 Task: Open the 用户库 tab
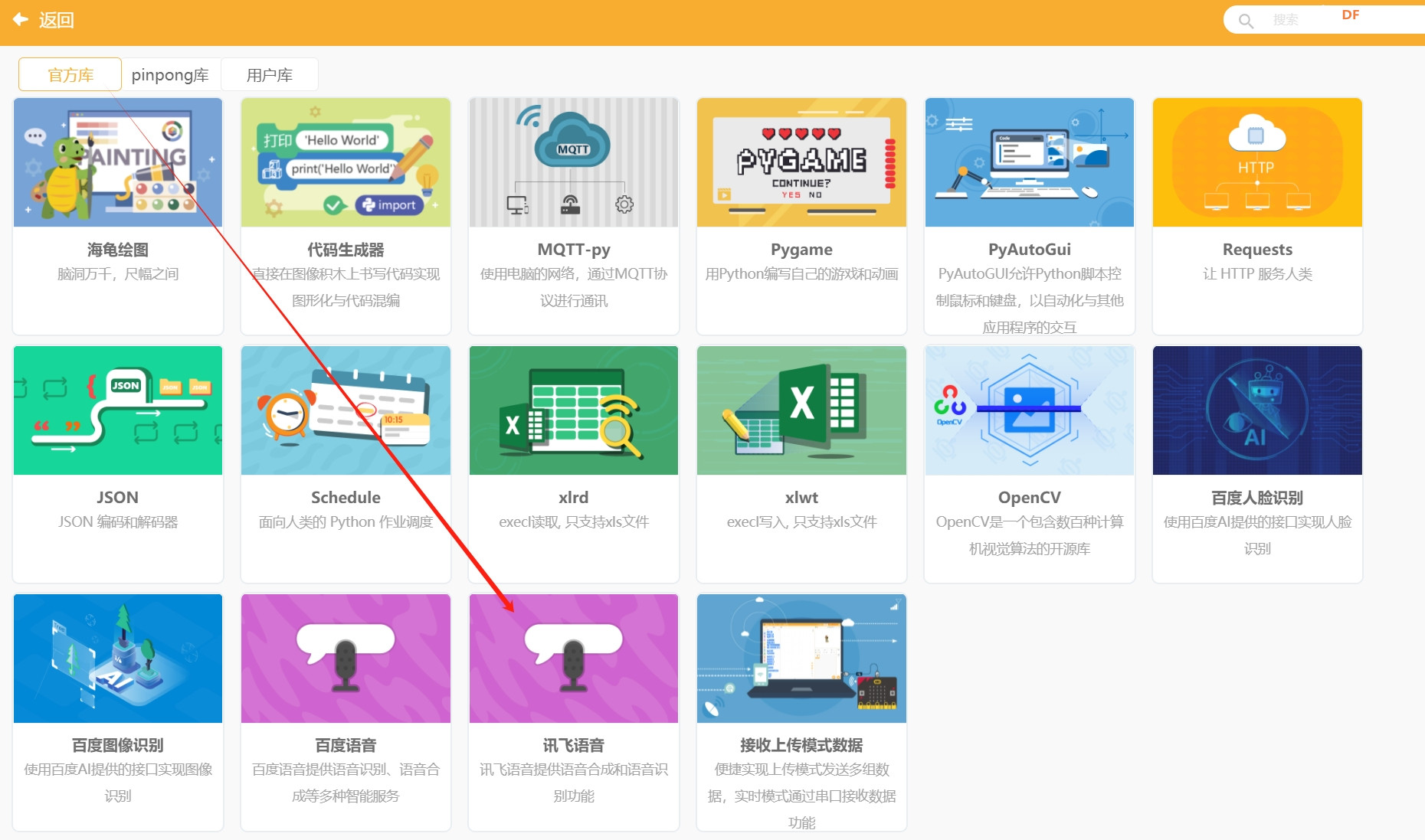(269, 74)
